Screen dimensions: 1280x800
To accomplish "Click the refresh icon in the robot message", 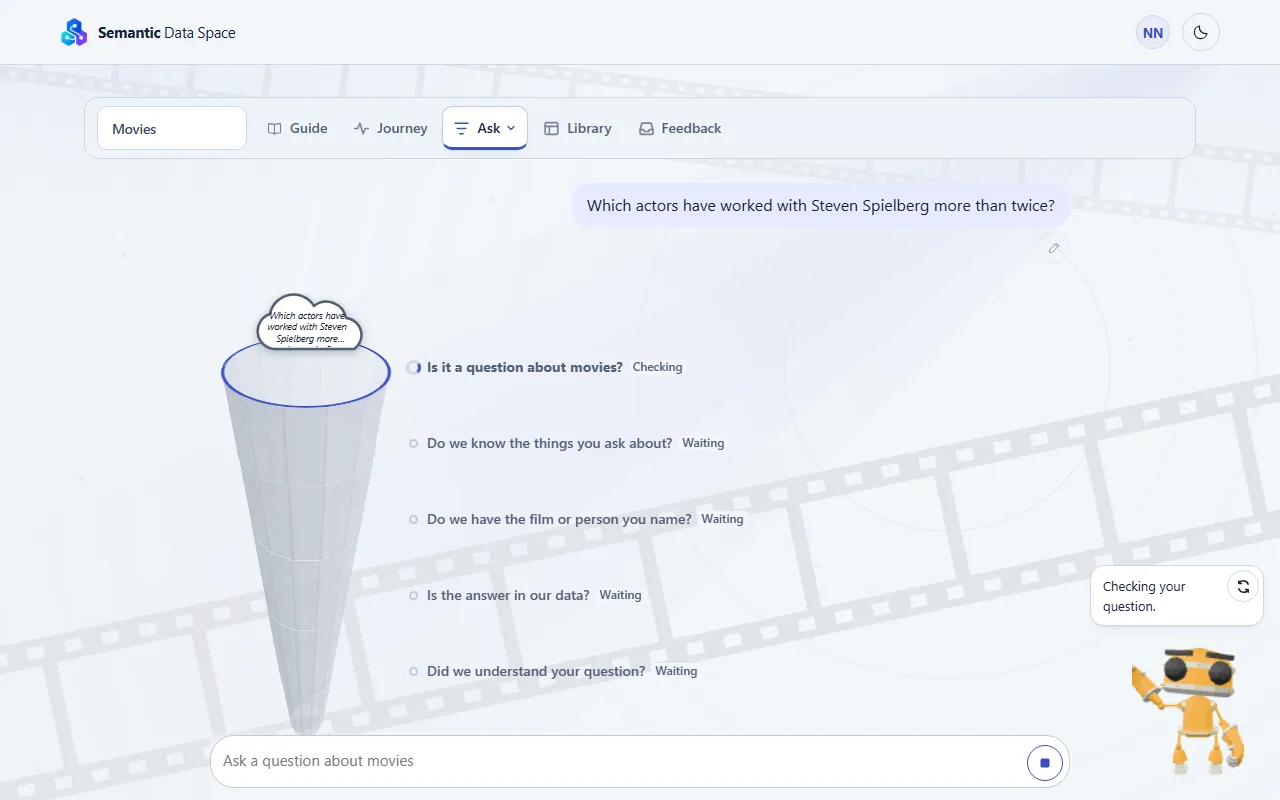I will coord(1243,587).
